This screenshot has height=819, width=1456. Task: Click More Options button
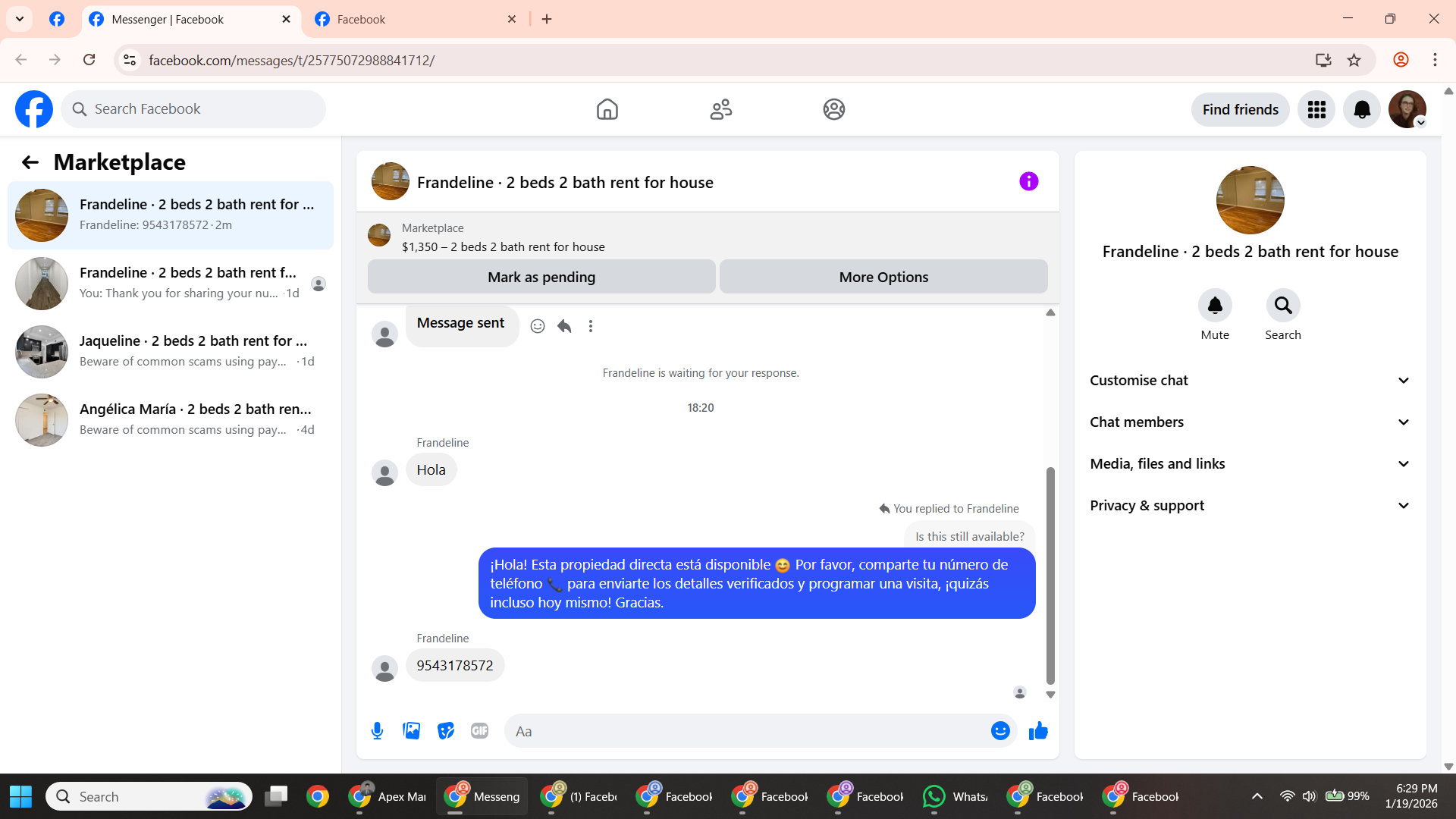(883, 278)
